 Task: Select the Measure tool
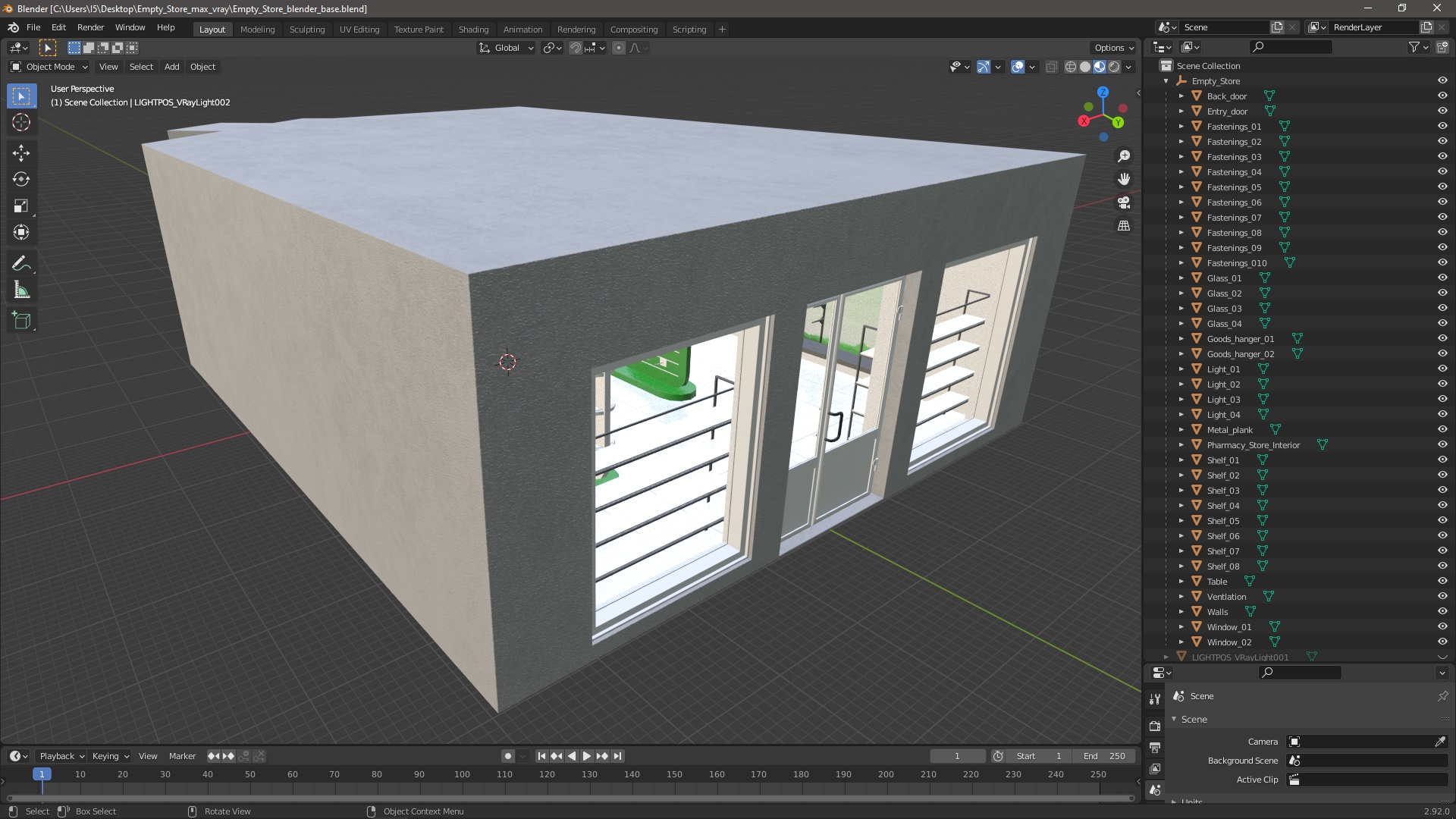tap(21, 290)
